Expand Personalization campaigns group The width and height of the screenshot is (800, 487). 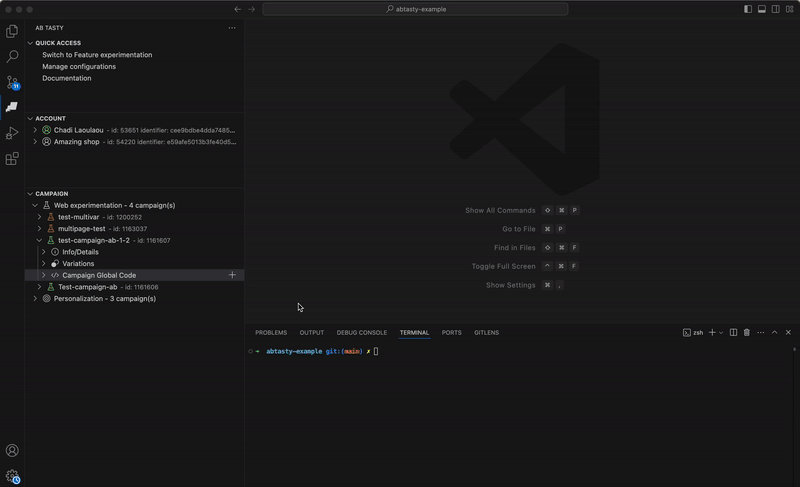(35, 299)
